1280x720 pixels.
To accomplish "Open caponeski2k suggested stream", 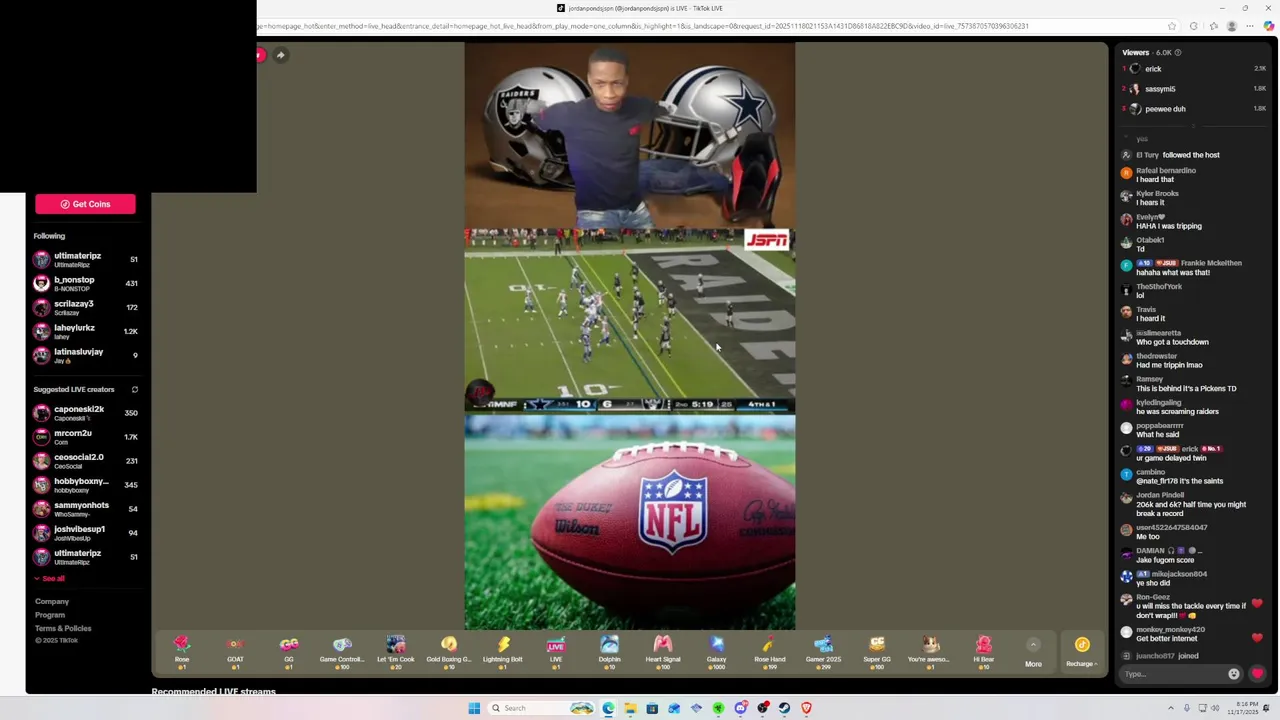I will coord(85,413).
